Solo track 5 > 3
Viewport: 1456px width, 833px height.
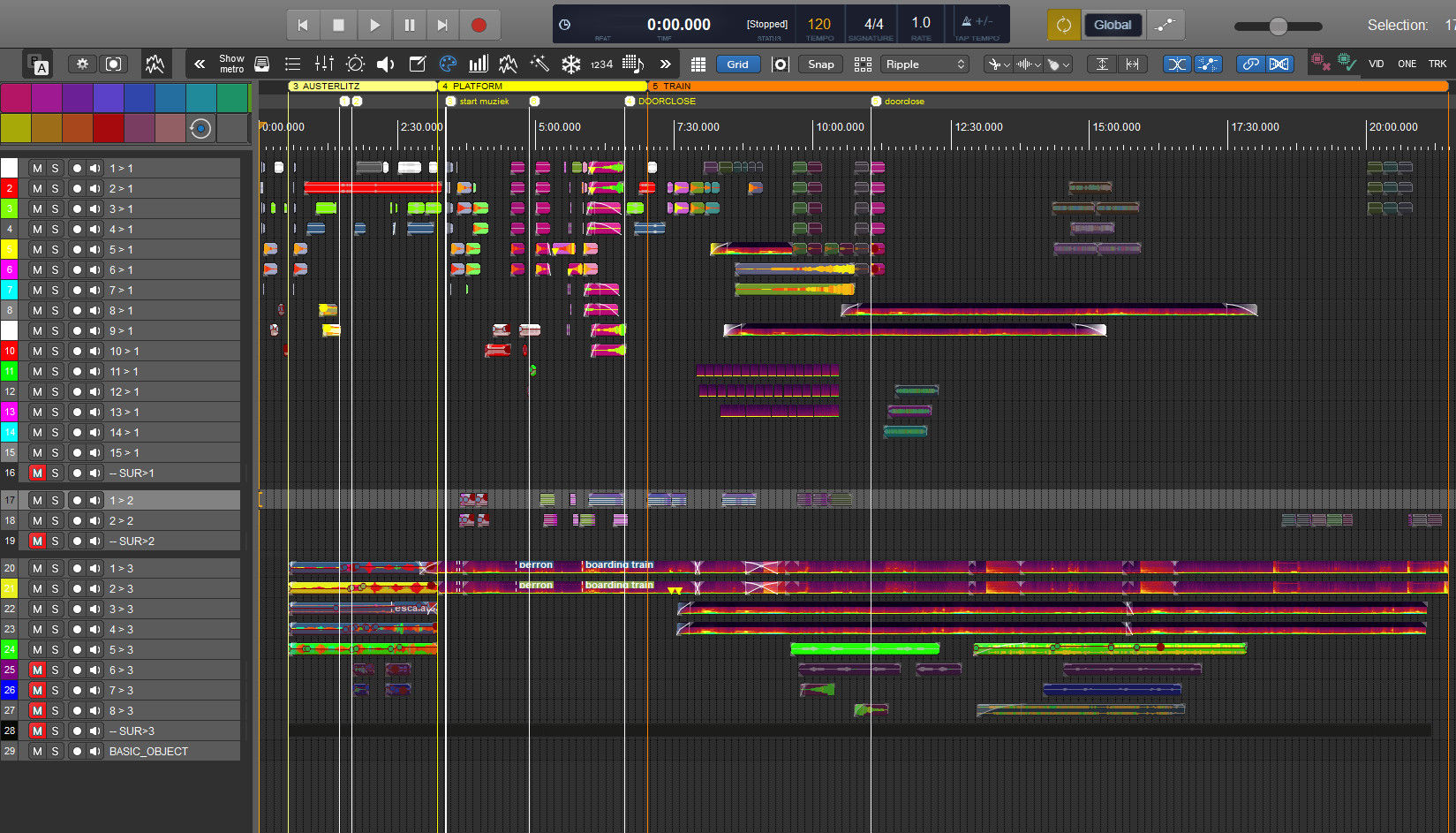click(x=55, y=649)
